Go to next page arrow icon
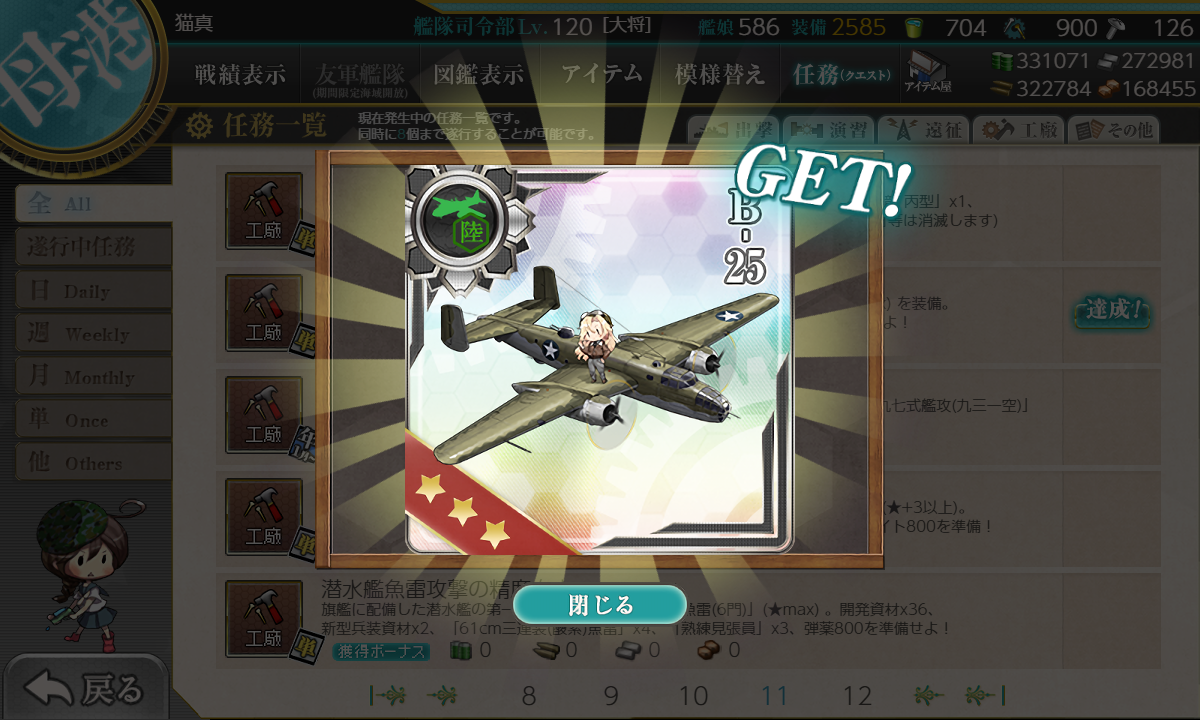The width and height of the screenshot is (1200, 720). point(929,695)
